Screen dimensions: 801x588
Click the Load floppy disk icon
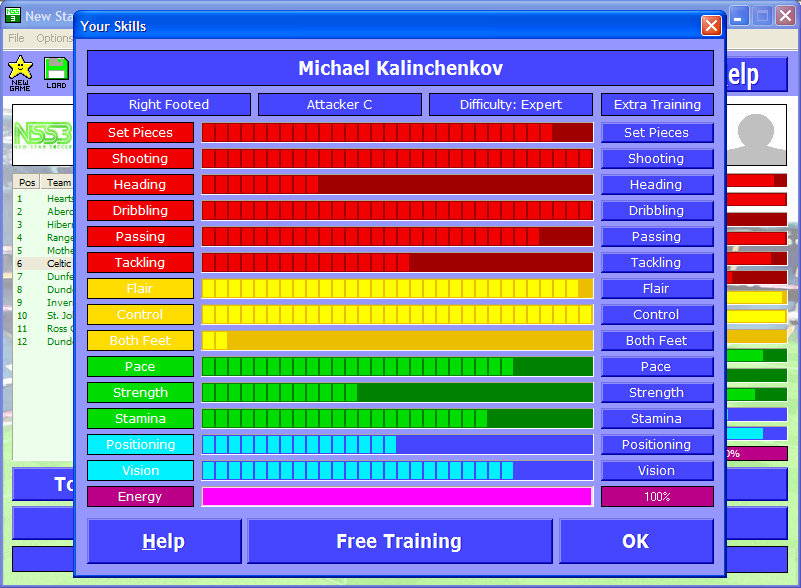(x=56, y=72)
